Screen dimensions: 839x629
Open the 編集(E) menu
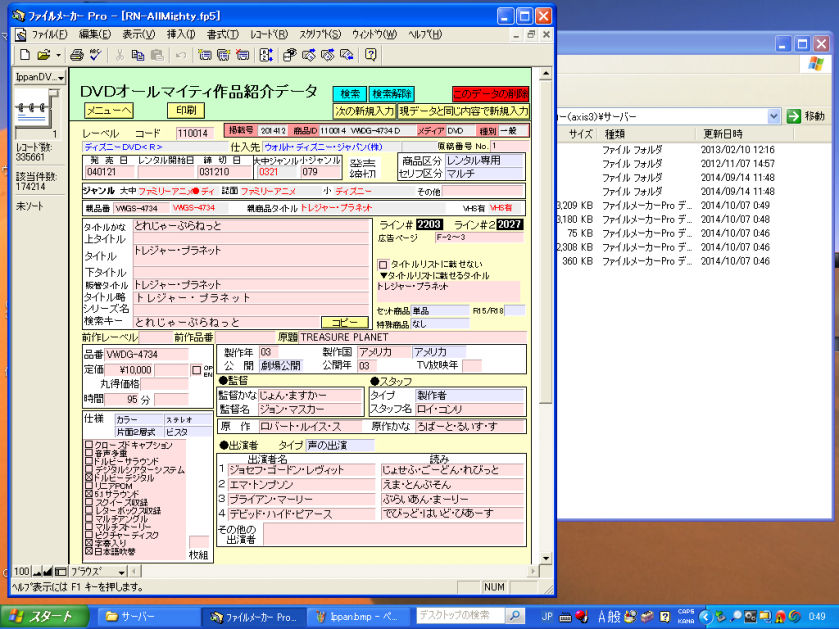95,35
